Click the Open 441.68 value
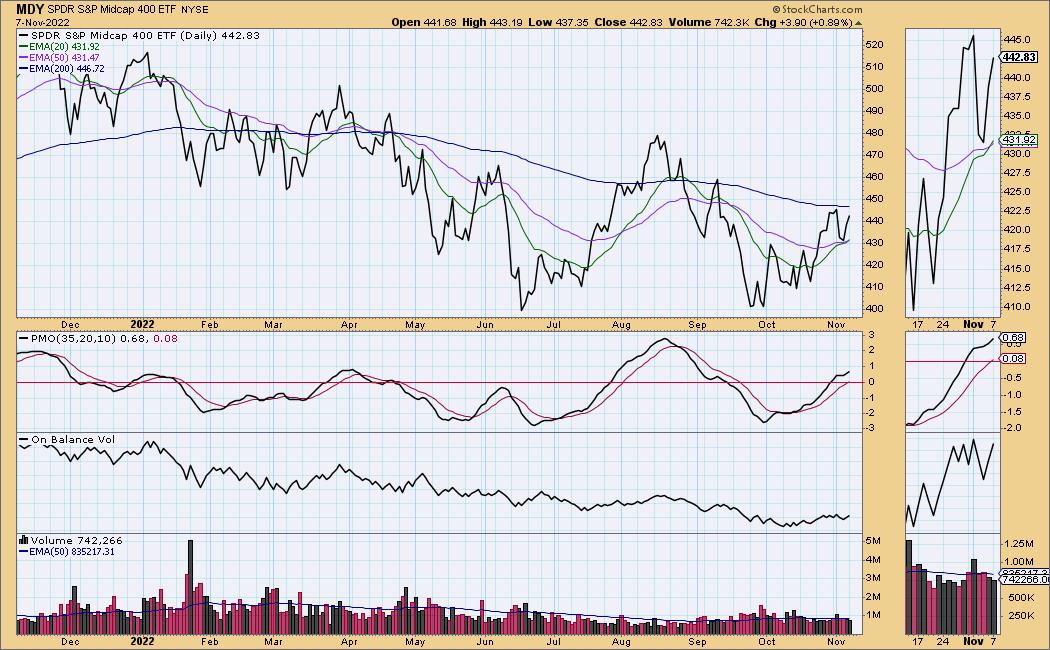The height and width of the screenshot is (650, 1050). (424, 22)
